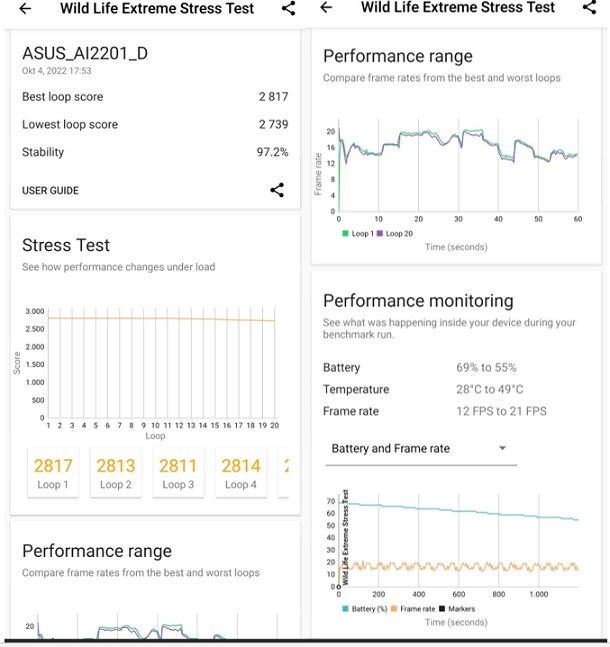Click the Frame rate orange legend swatch
Screen dimensions: 610x647
(394, 609)
